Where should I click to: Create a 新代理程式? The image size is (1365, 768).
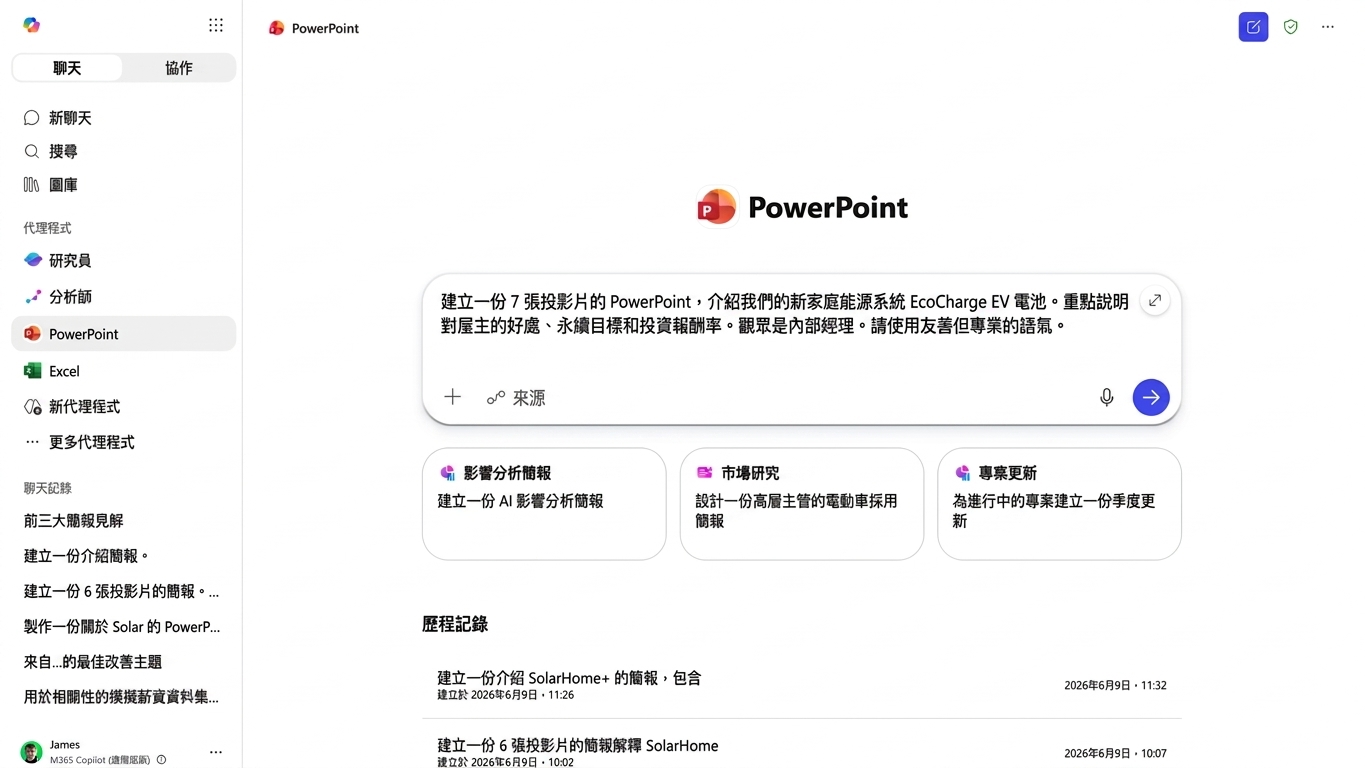124,407
